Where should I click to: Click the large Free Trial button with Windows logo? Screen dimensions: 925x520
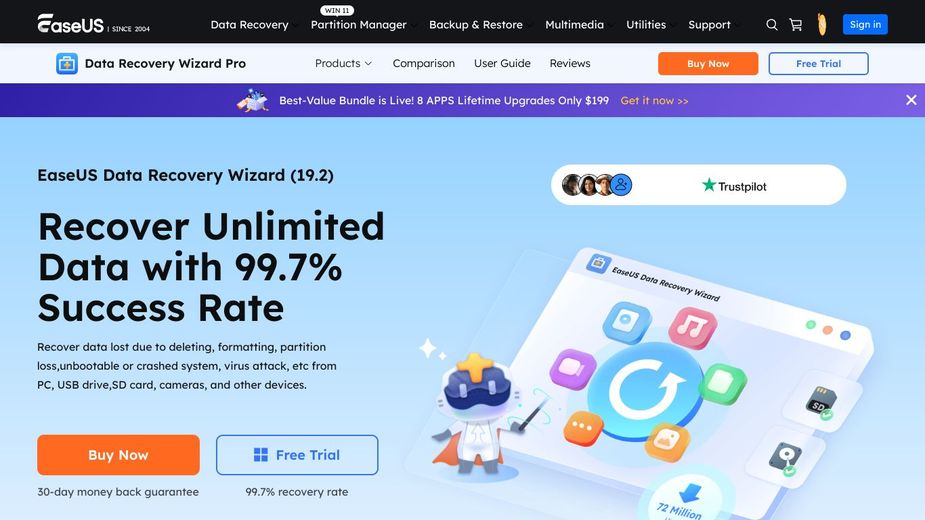tap(297, 455)
